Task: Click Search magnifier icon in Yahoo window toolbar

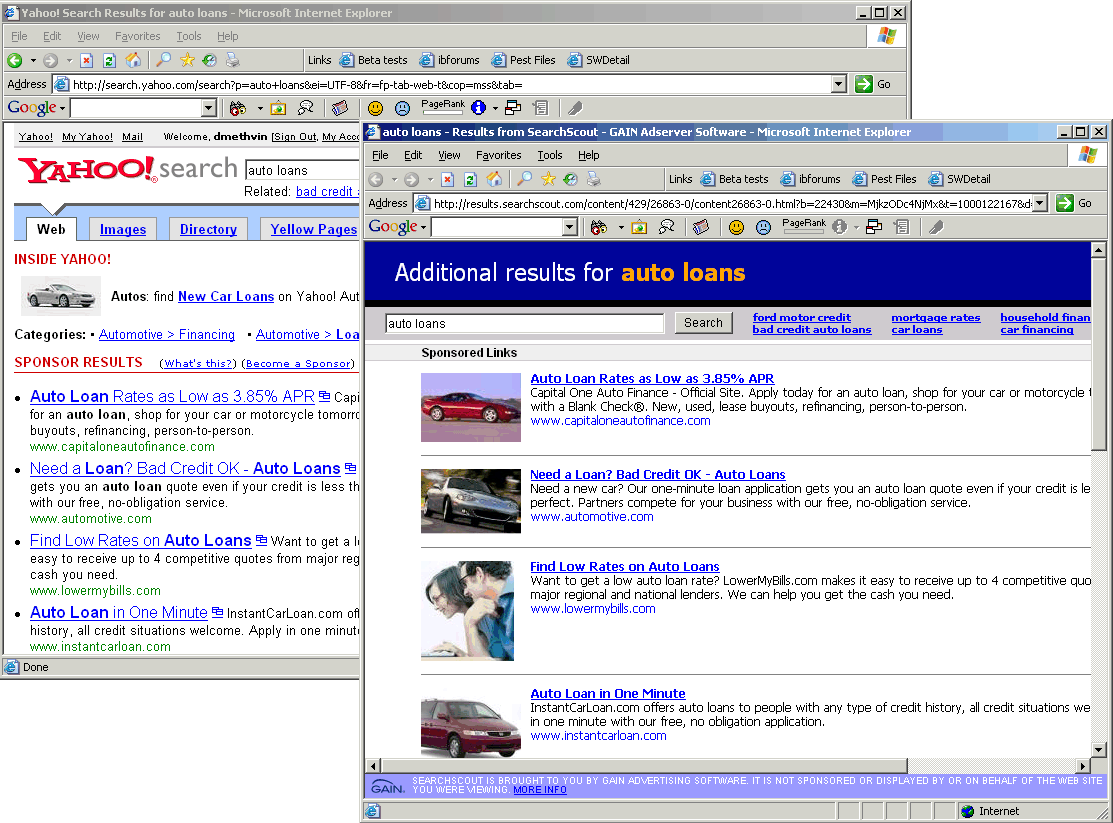Action: [164, 60]
